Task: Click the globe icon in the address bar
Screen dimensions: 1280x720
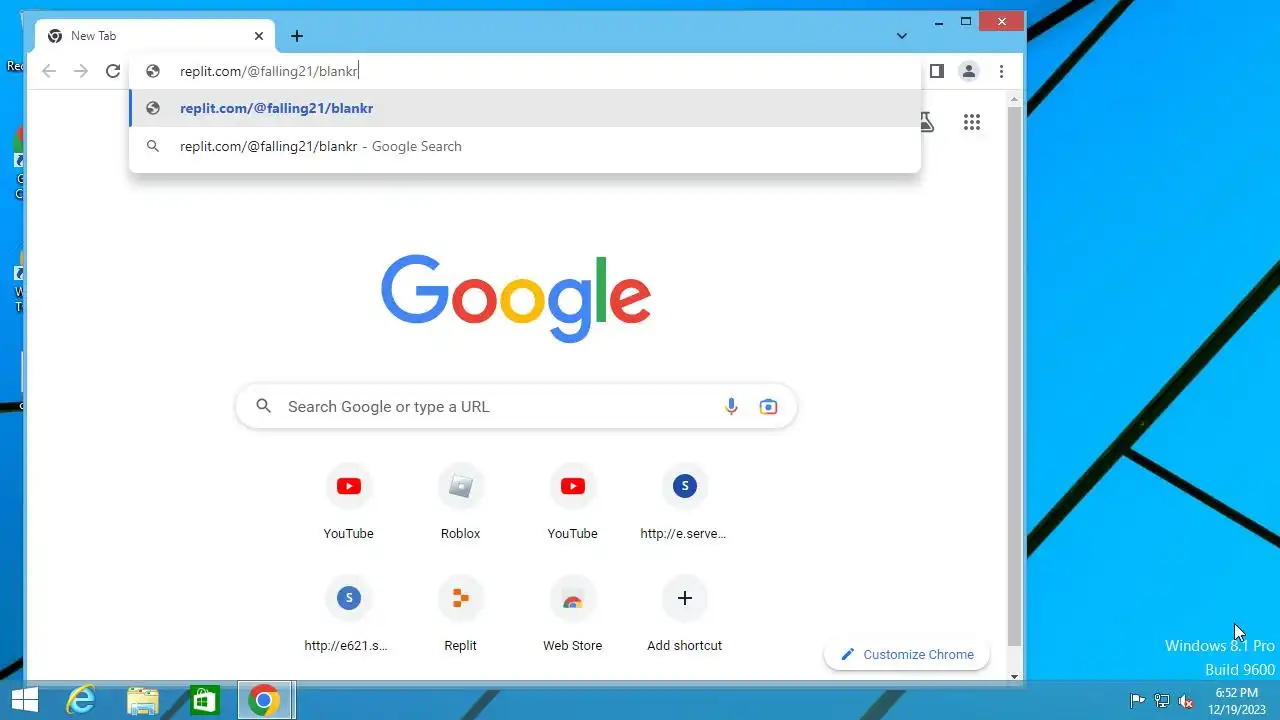Action: click(x=153, y=71)
